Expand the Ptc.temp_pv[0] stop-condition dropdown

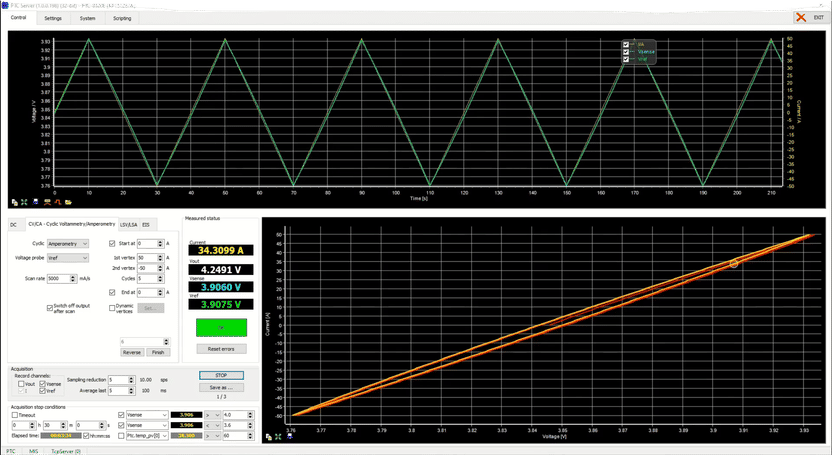coord(163,436)
